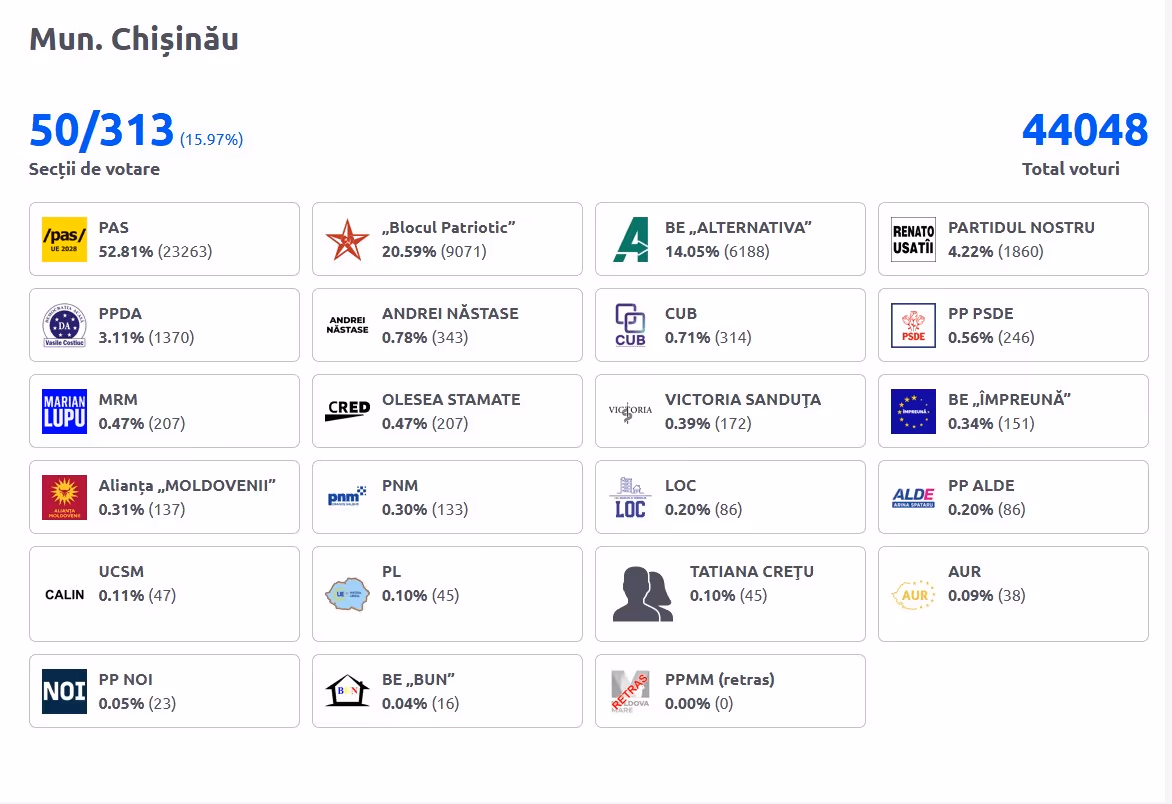This screenshot has width=1172, height=804.
Task: Click the PSDE rose logo
Action: 913,325
